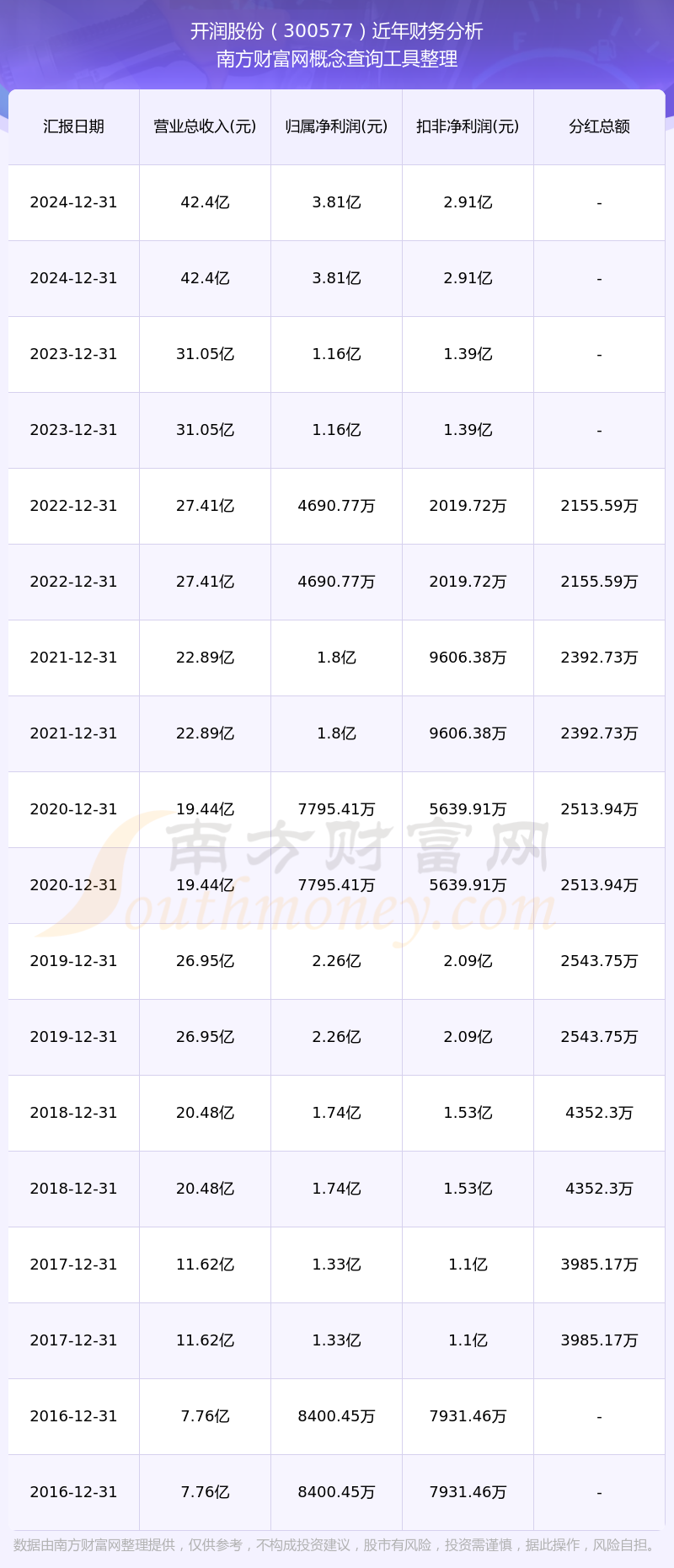The image size is (674, 1568).
Task: Select the second 7931.46万 profit cell
Action: [468, 1492]
